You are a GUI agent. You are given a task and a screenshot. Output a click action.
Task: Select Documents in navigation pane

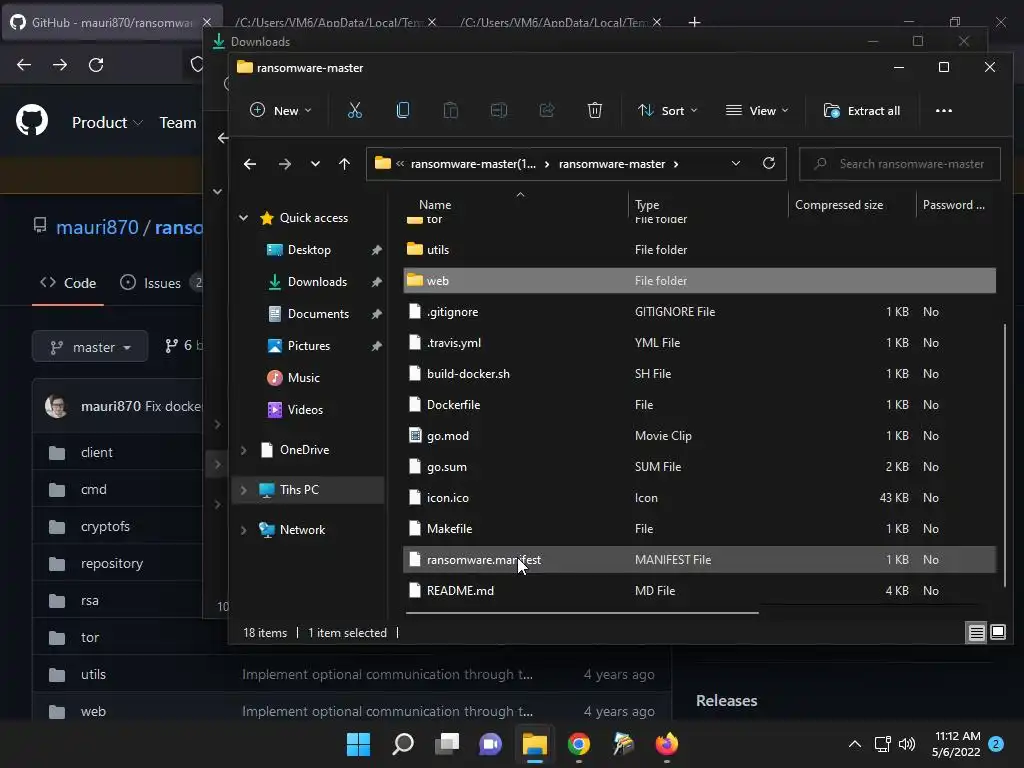318,313
